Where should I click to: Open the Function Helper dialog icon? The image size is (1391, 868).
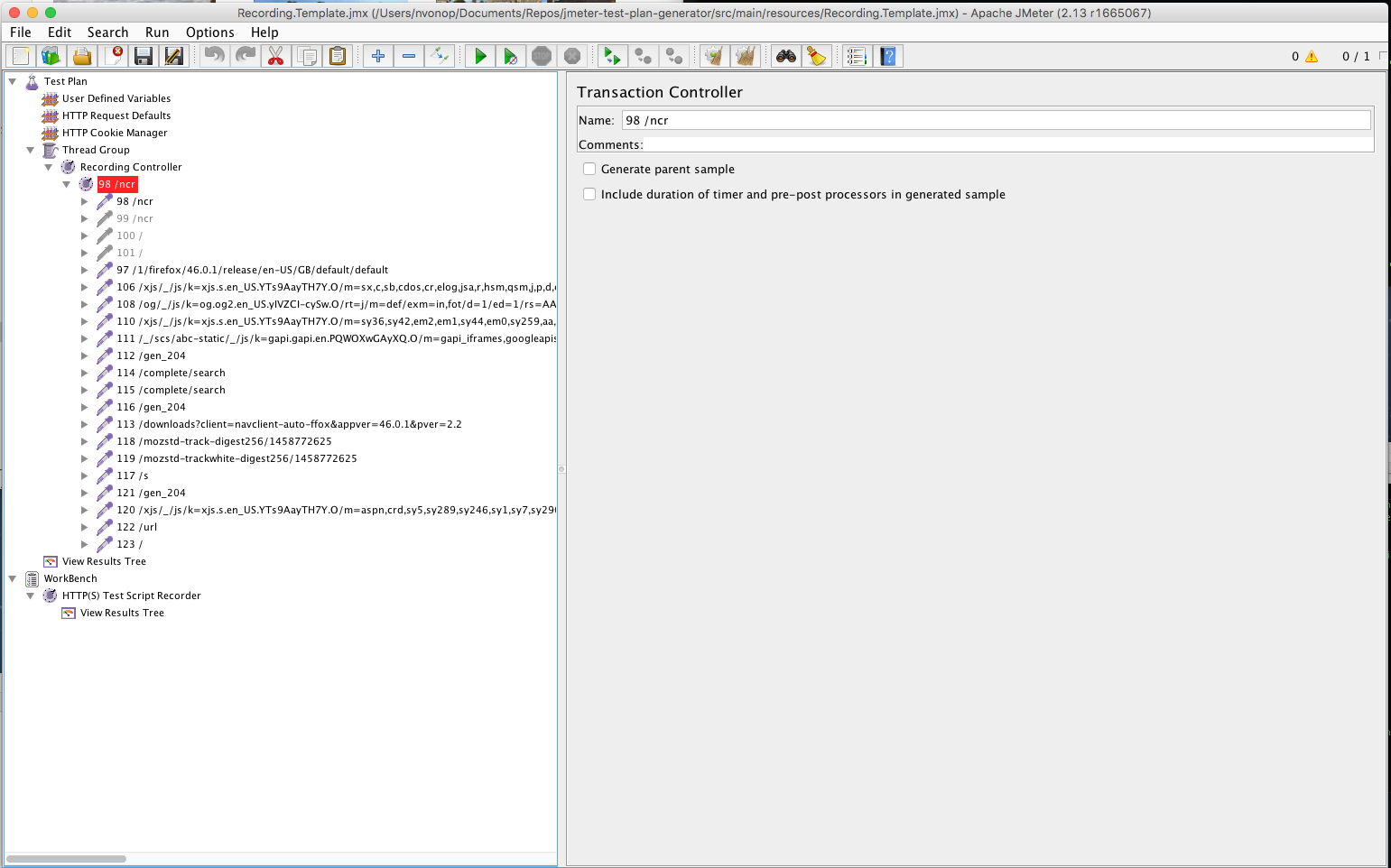coord(857,56)
